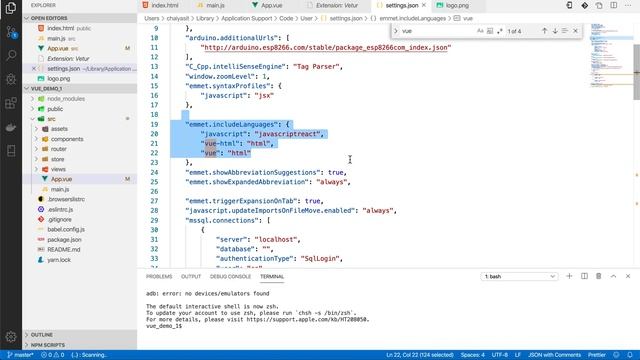Open the Explorer view in activity bar

tap(11, 8)
